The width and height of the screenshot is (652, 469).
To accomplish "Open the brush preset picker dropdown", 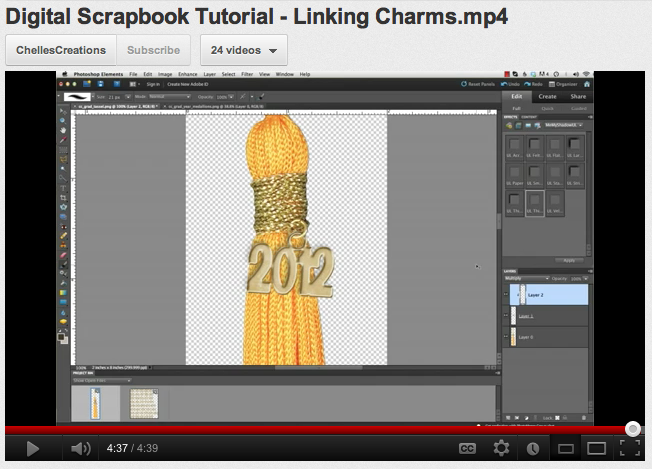I will tap(93, 97).
